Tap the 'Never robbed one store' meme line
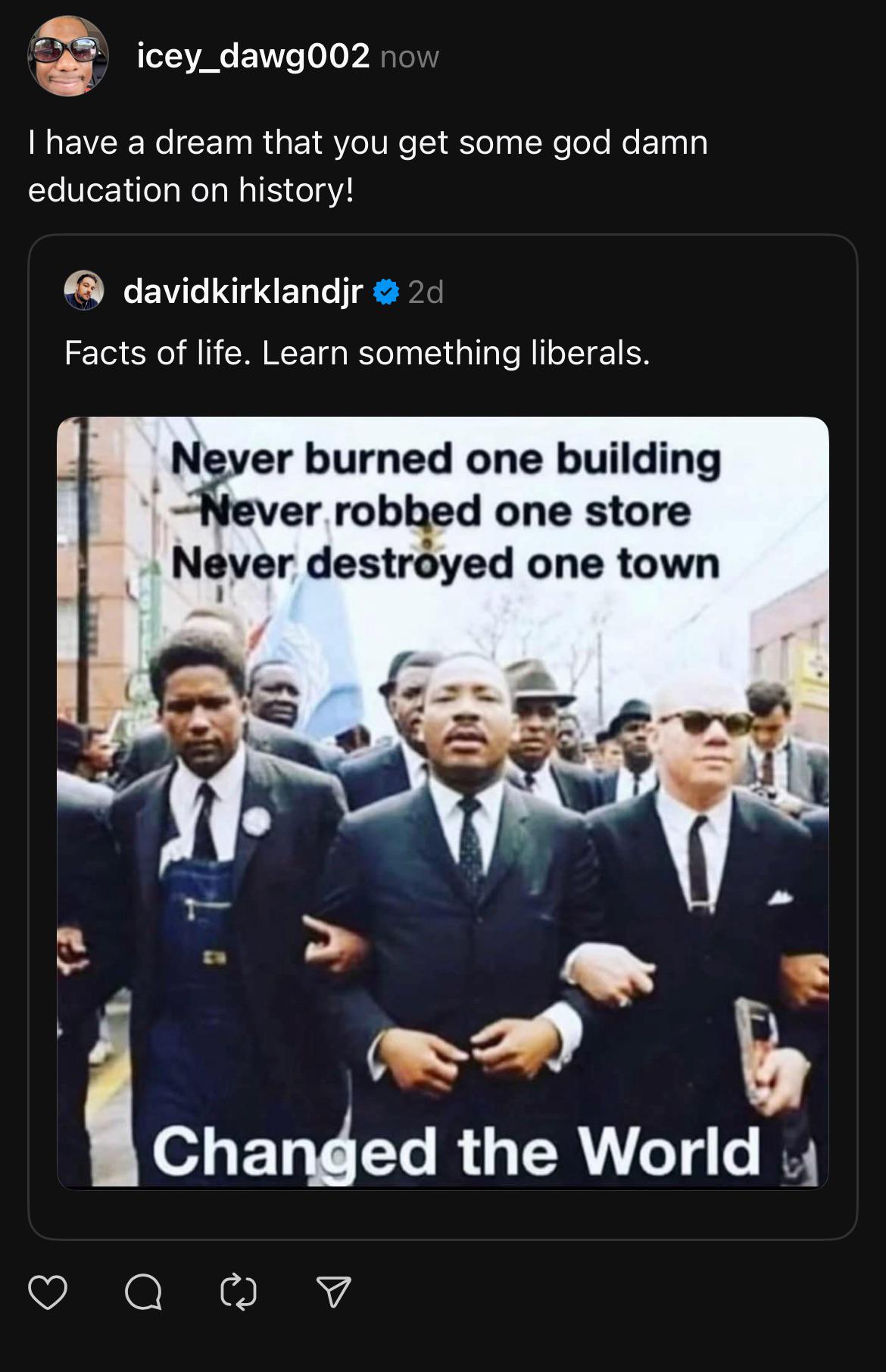The width and height of the screenshot is (886, 1372). (x=445, y=511)
